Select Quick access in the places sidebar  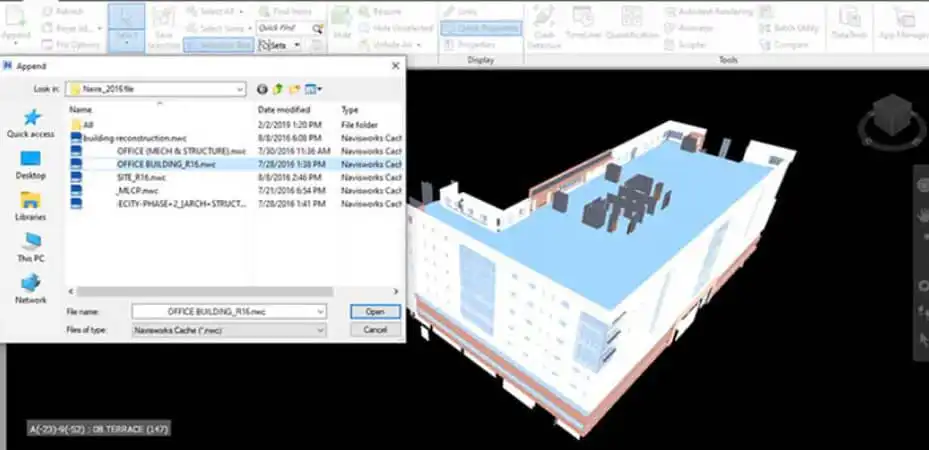click(x=31, y=124)
